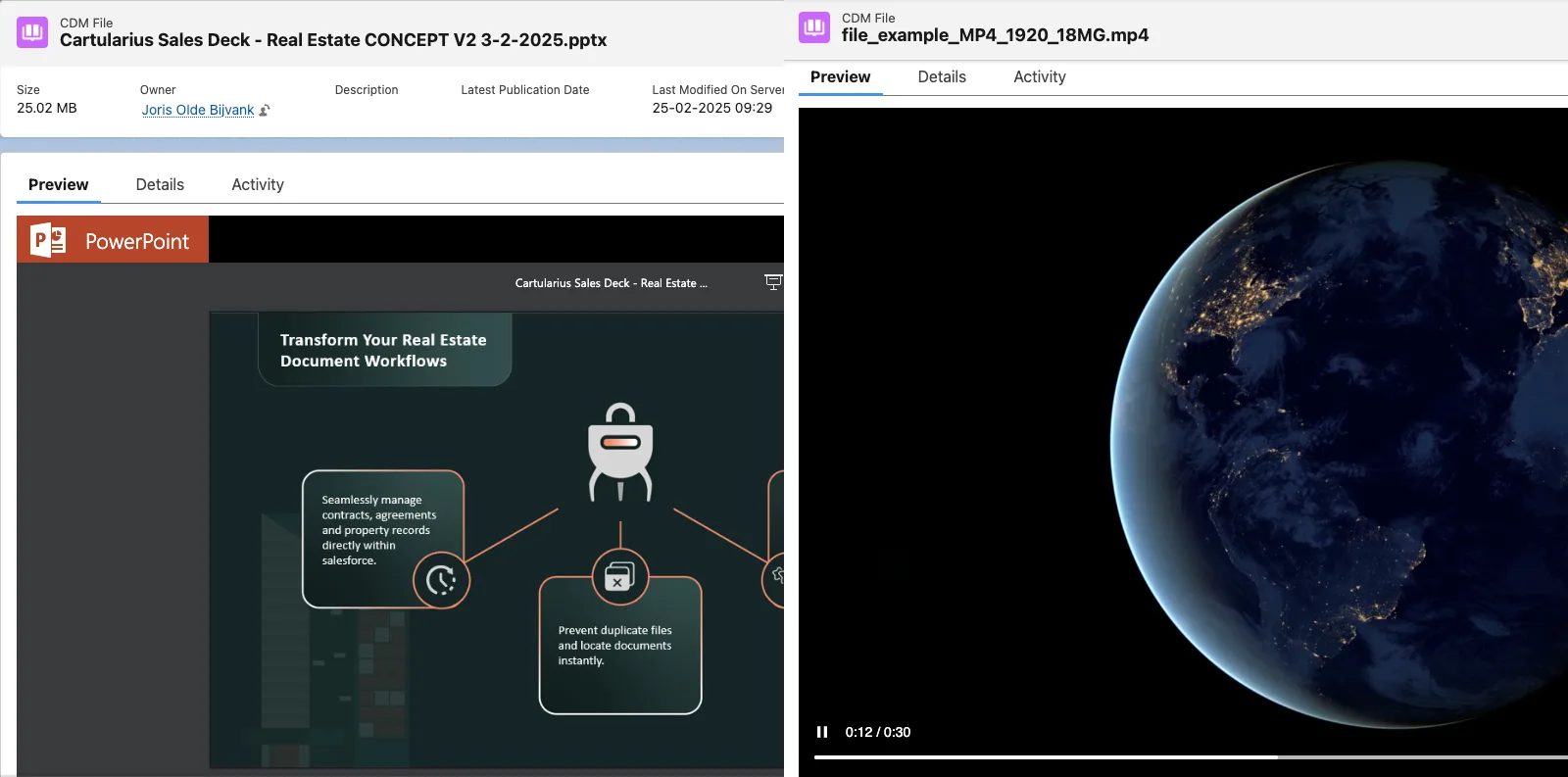This screenshot has height=777, width=1568.
Task: Click the Transform Your Real Estate slide title
Action: click(x=383, y=350)
